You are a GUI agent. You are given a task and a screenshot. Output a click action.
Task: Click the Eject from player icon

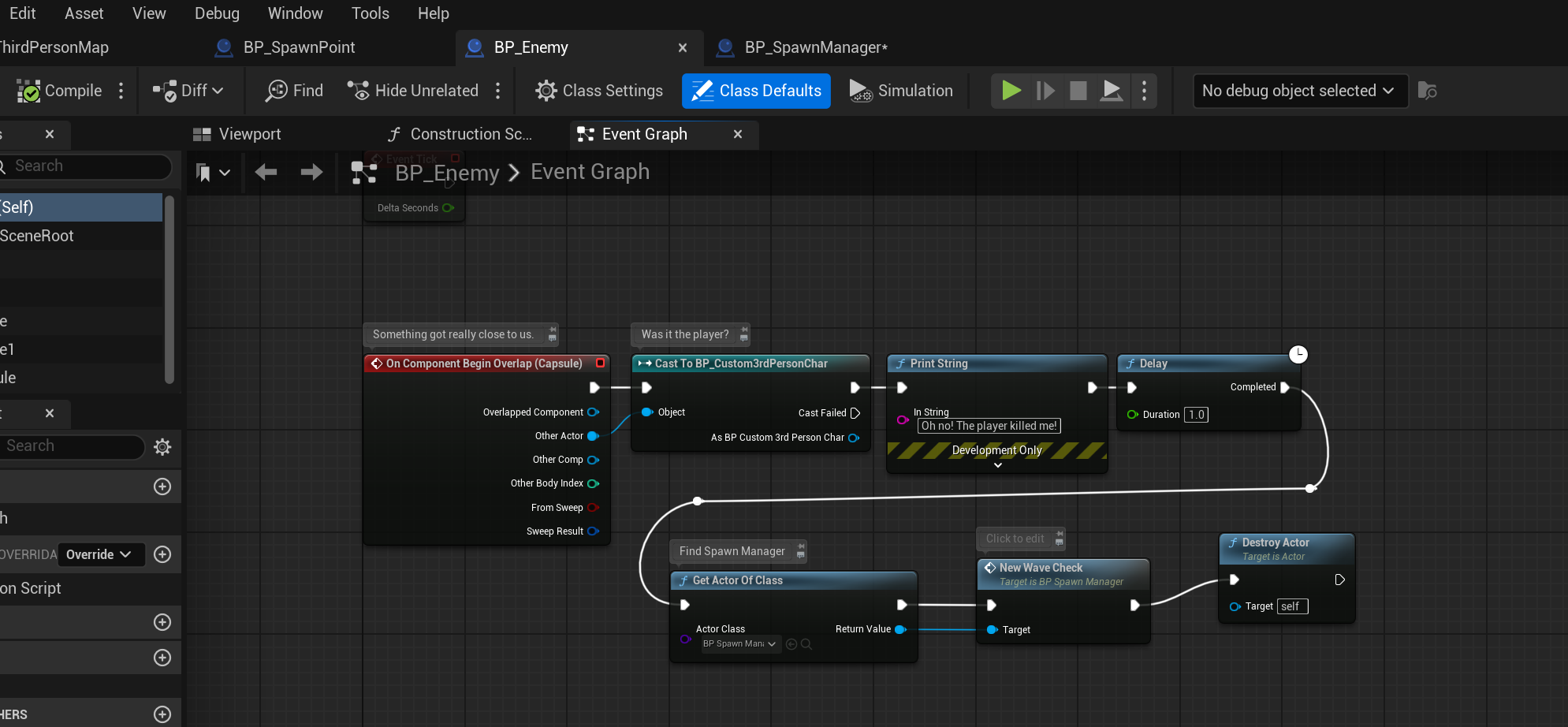(1112, 91)
